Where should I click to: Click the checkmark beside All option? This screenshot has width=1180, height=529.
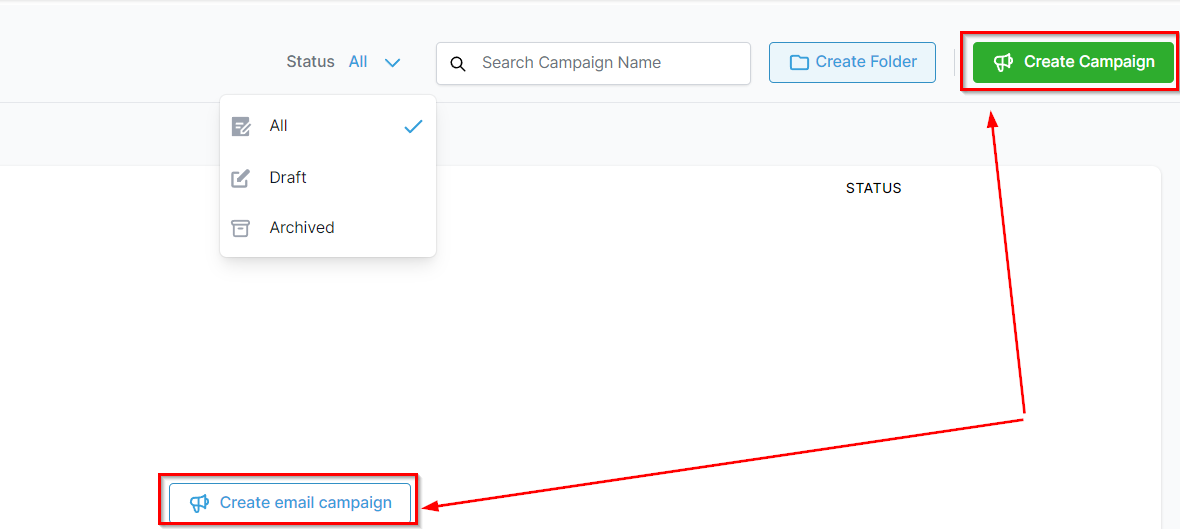pos(413,127)
